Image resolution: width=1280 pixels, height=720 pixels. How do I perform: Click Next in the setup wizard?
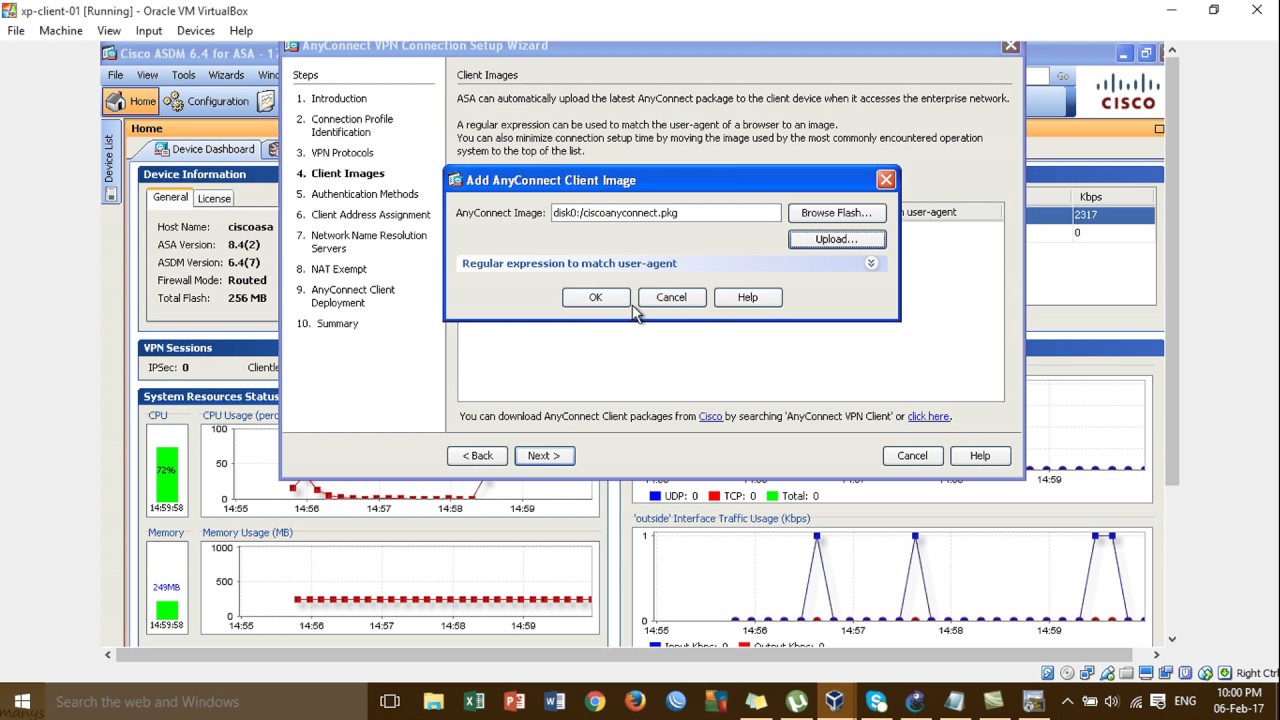544,456
